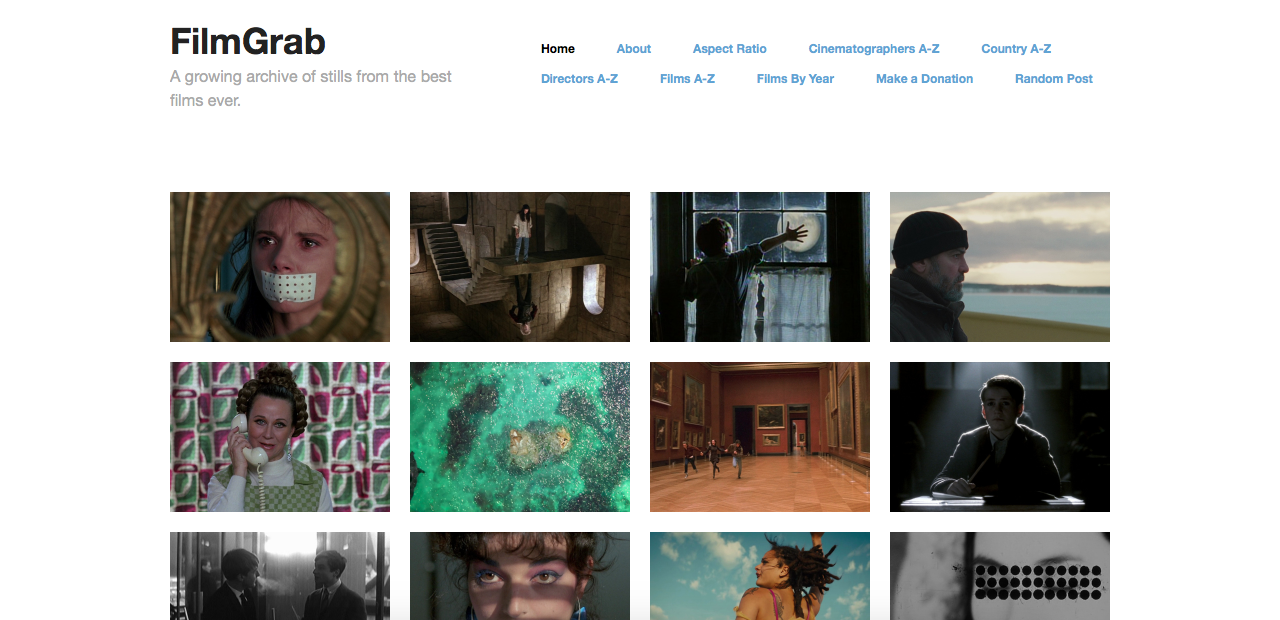Open still of upside-down staircase room
This screenshot has width=1280, height=620.
(x=520, y=267)
